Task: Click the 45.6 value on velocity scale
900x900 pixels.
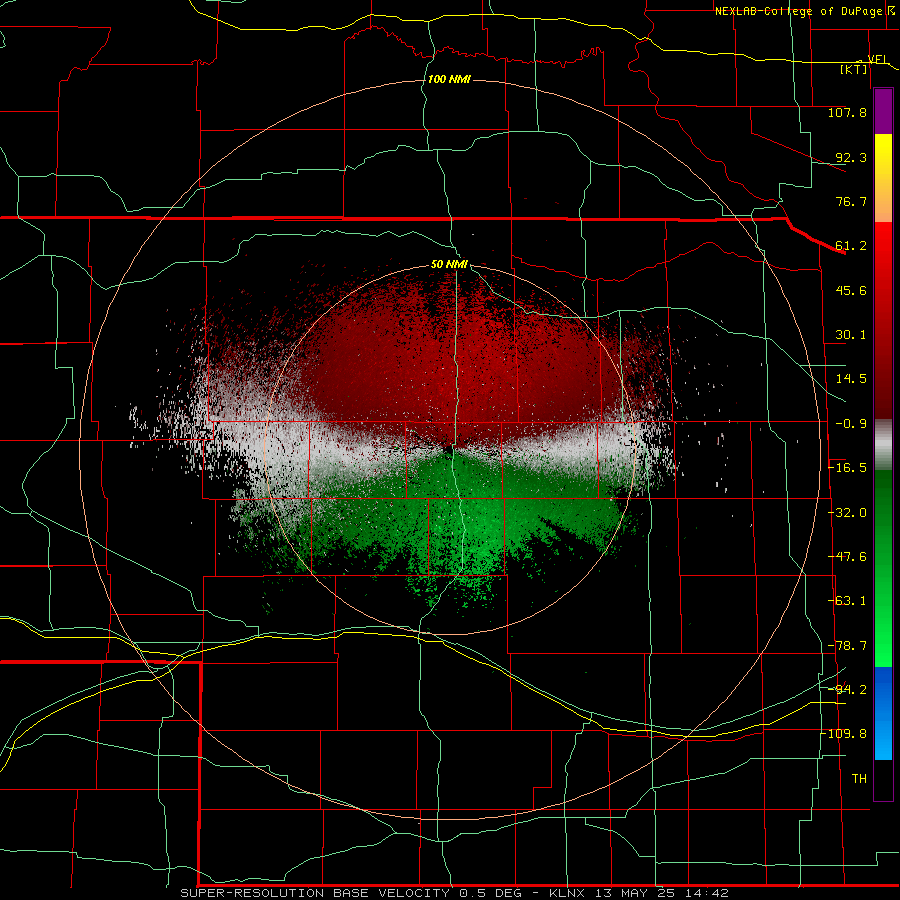Action: tap(851, 290)
